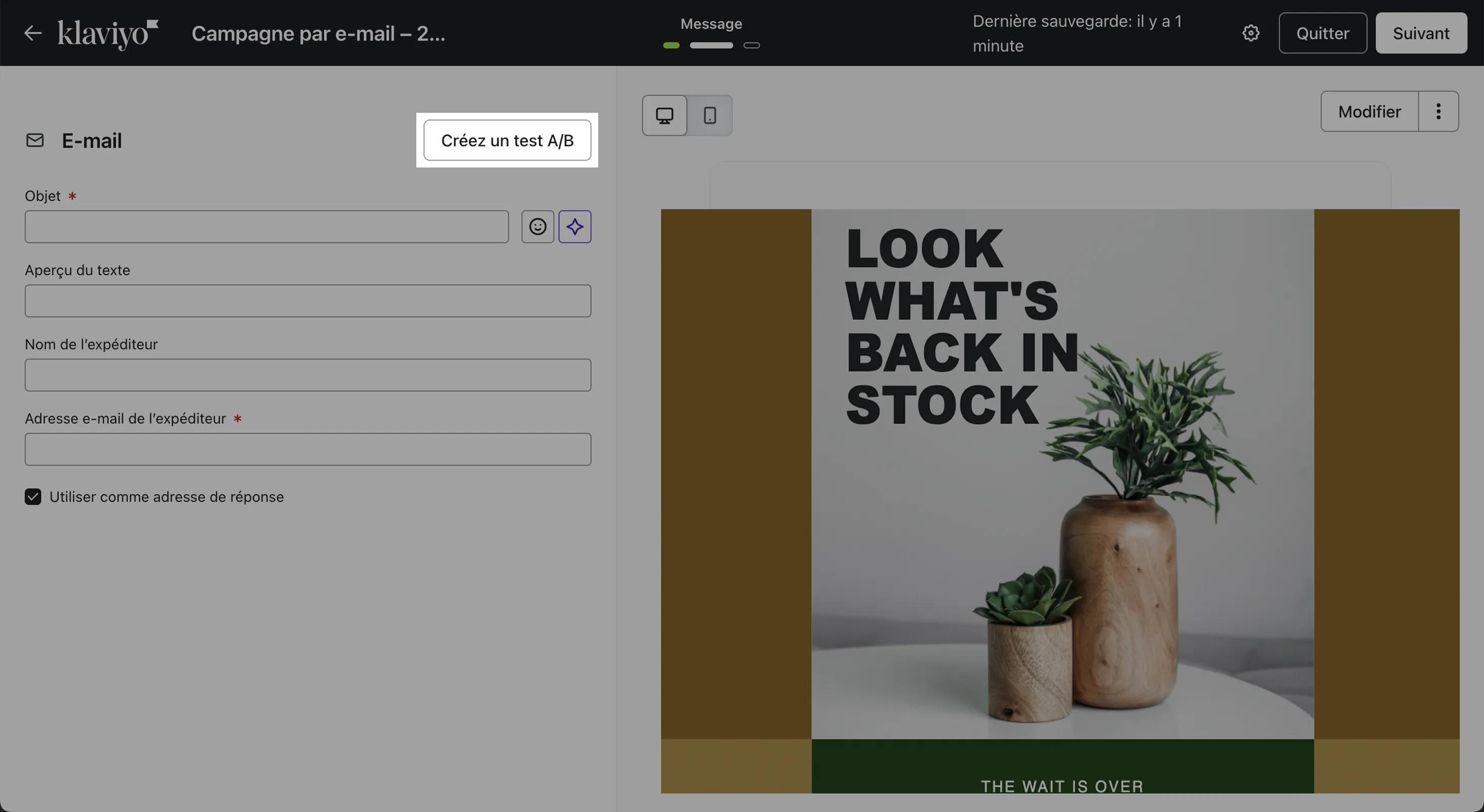The image size is (1484, 812).
Task: Click the Modifier button
Action: pyautogui.click(x=1369, y=111)
